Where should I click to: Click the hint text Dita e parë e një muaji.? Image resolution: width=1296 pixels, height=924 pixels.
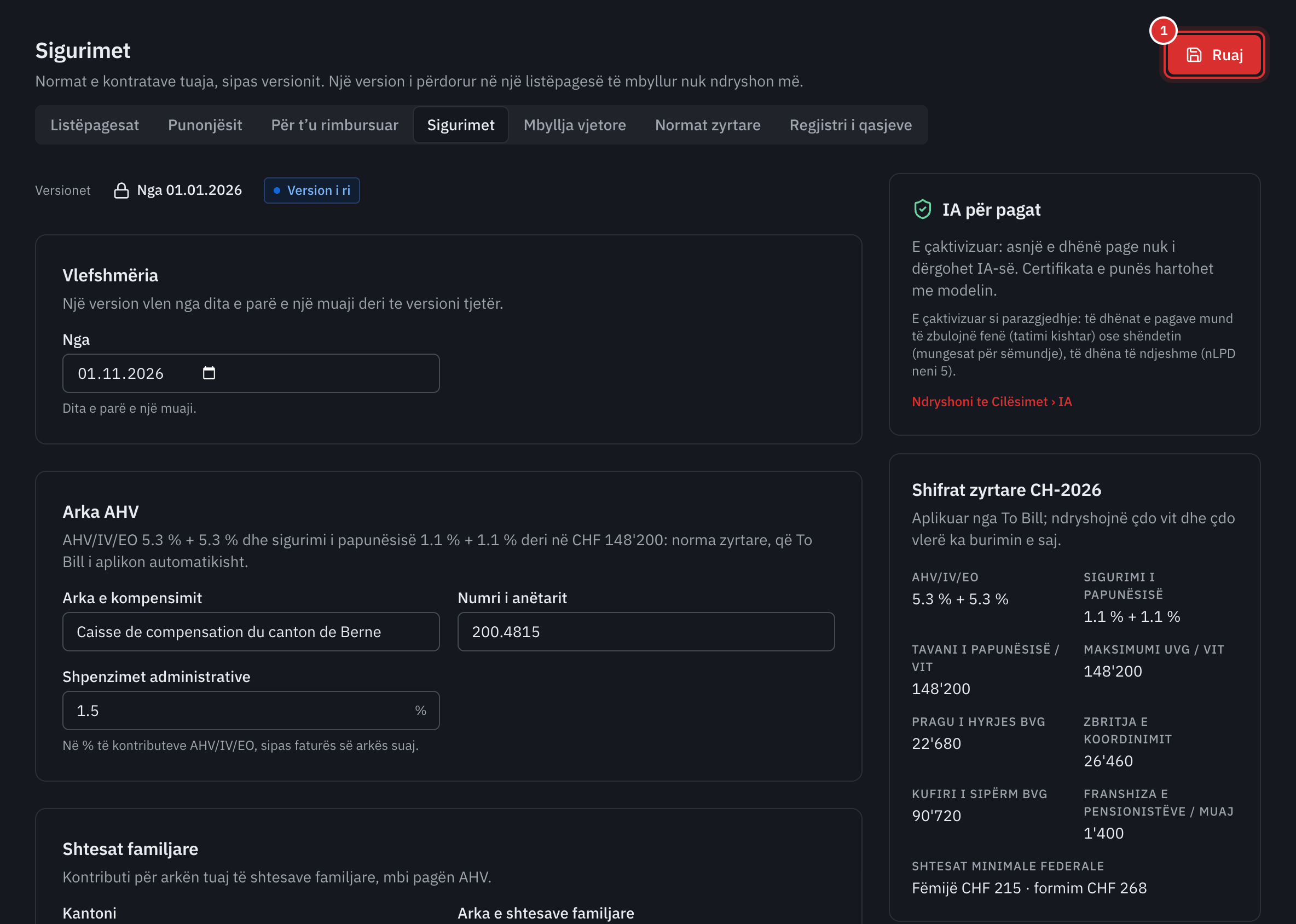click(x=129, y=408)
